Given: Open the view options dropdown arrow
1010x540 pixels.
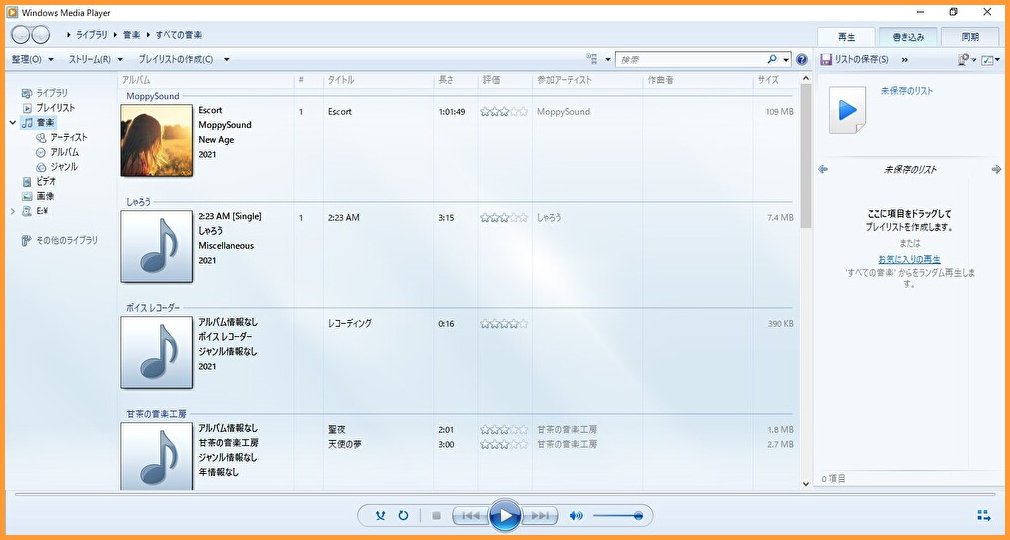Looking at the screenshot, I should click(607, 59).
